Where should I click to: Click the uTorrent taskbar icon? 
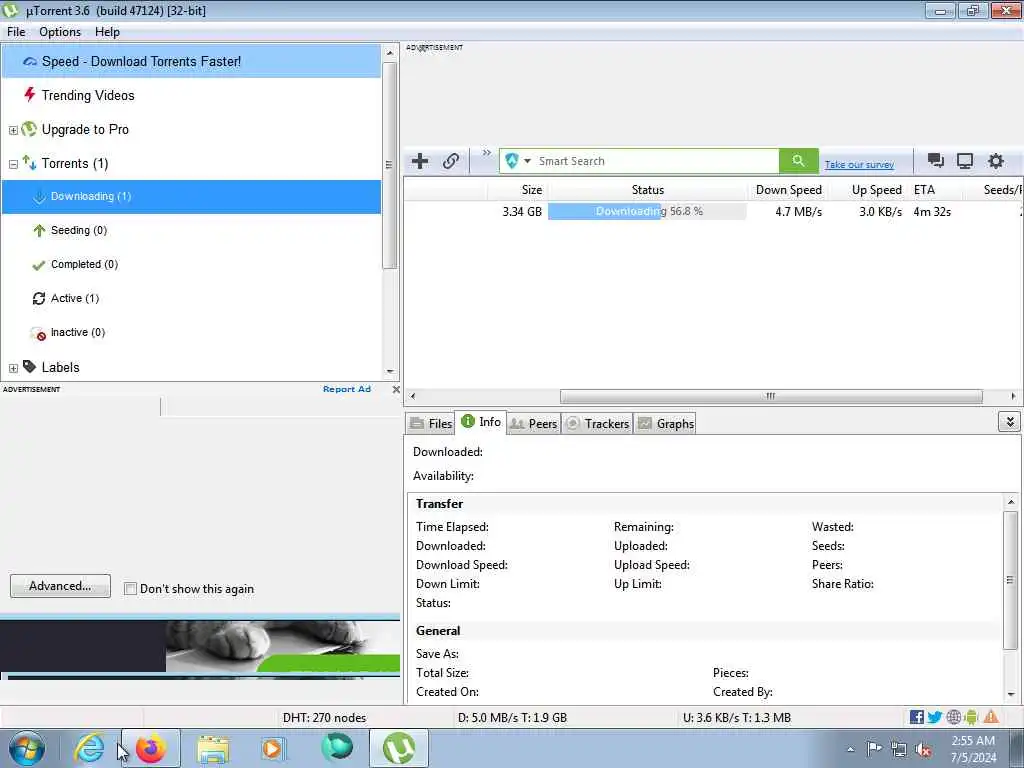pyautogui.click(x=399, y=748)
